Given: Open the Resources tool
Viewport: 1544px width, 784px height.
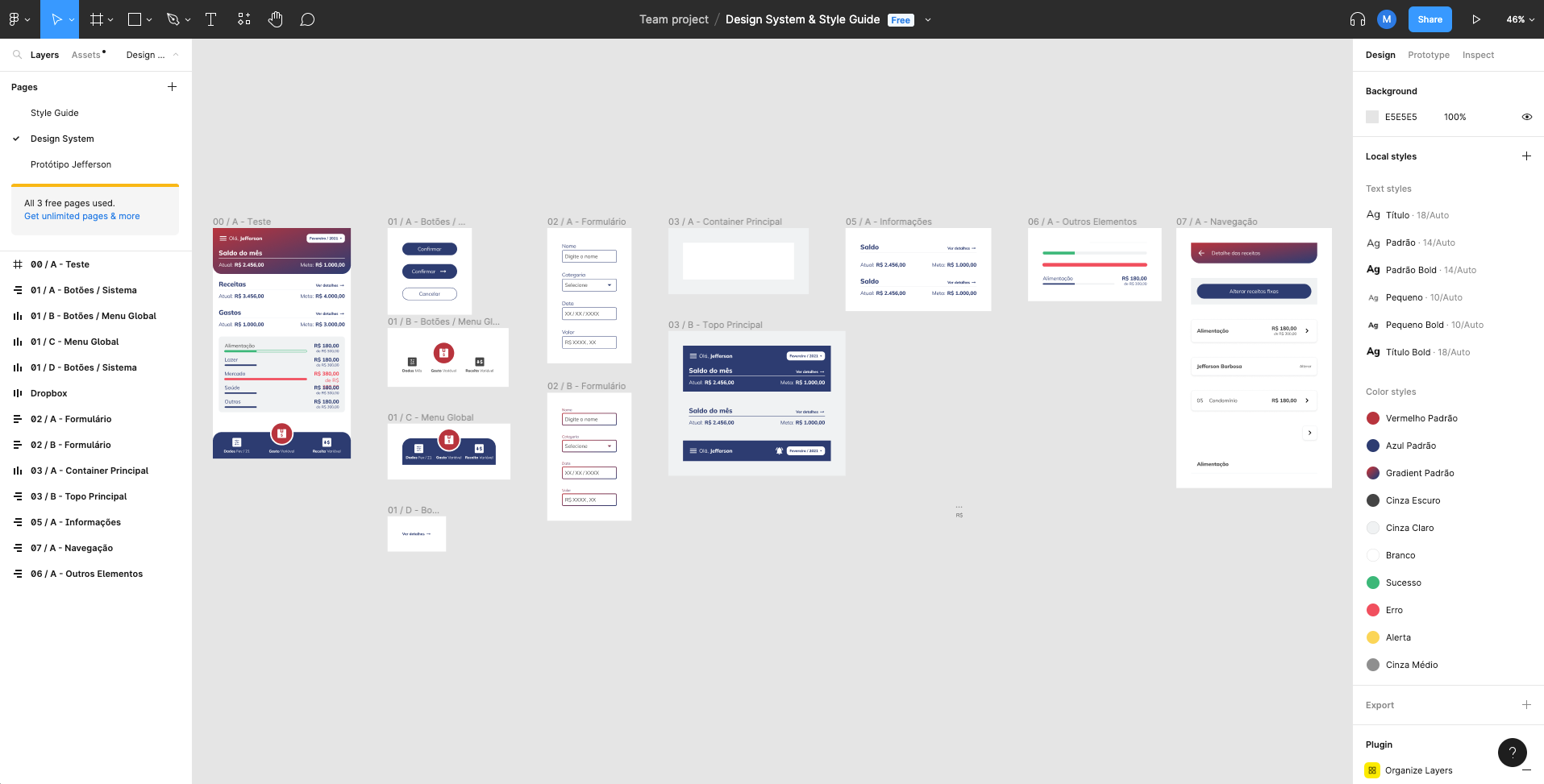Looking at the screenshot, I should click(244, 19).
